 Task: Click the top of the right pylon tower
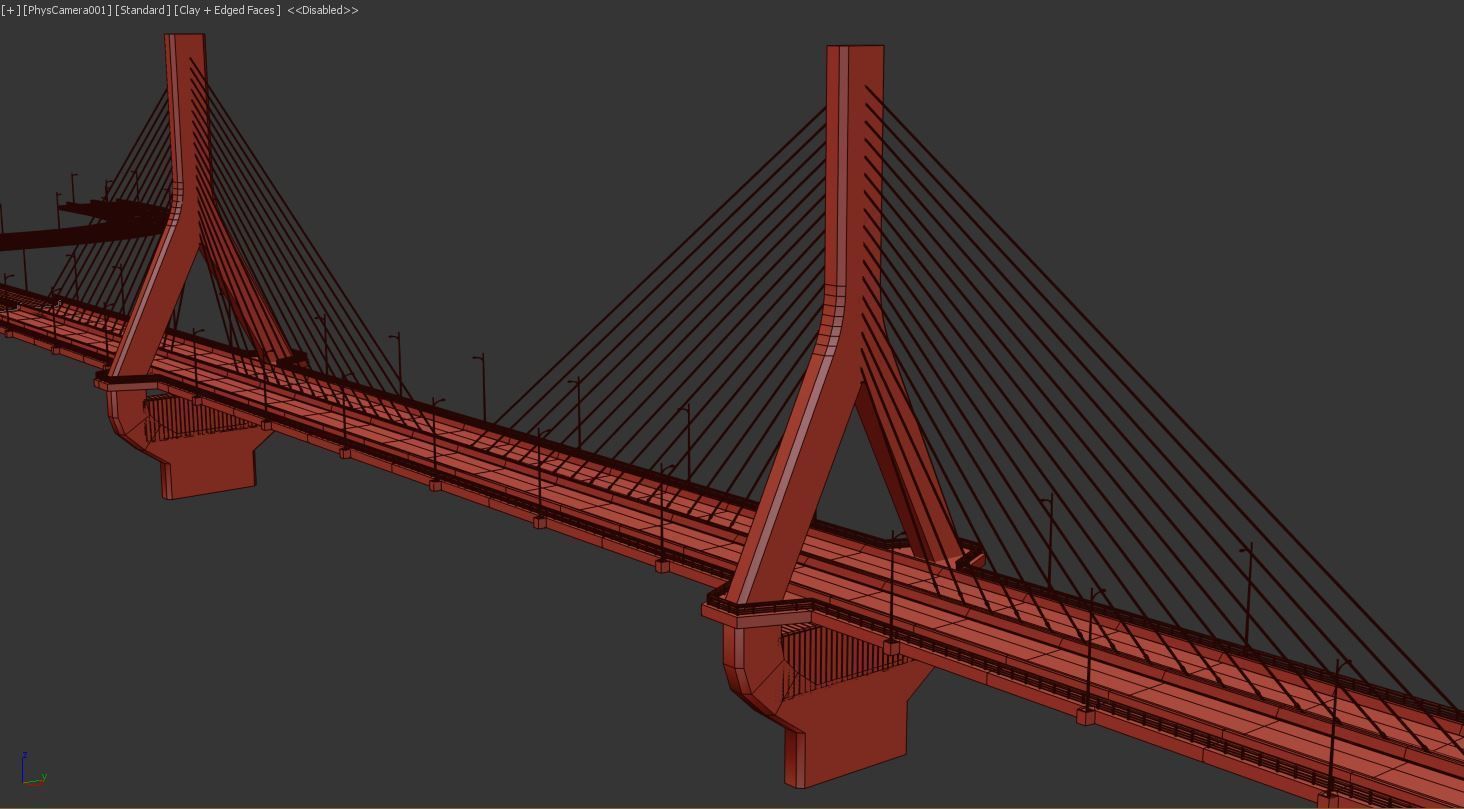(855, 55)
